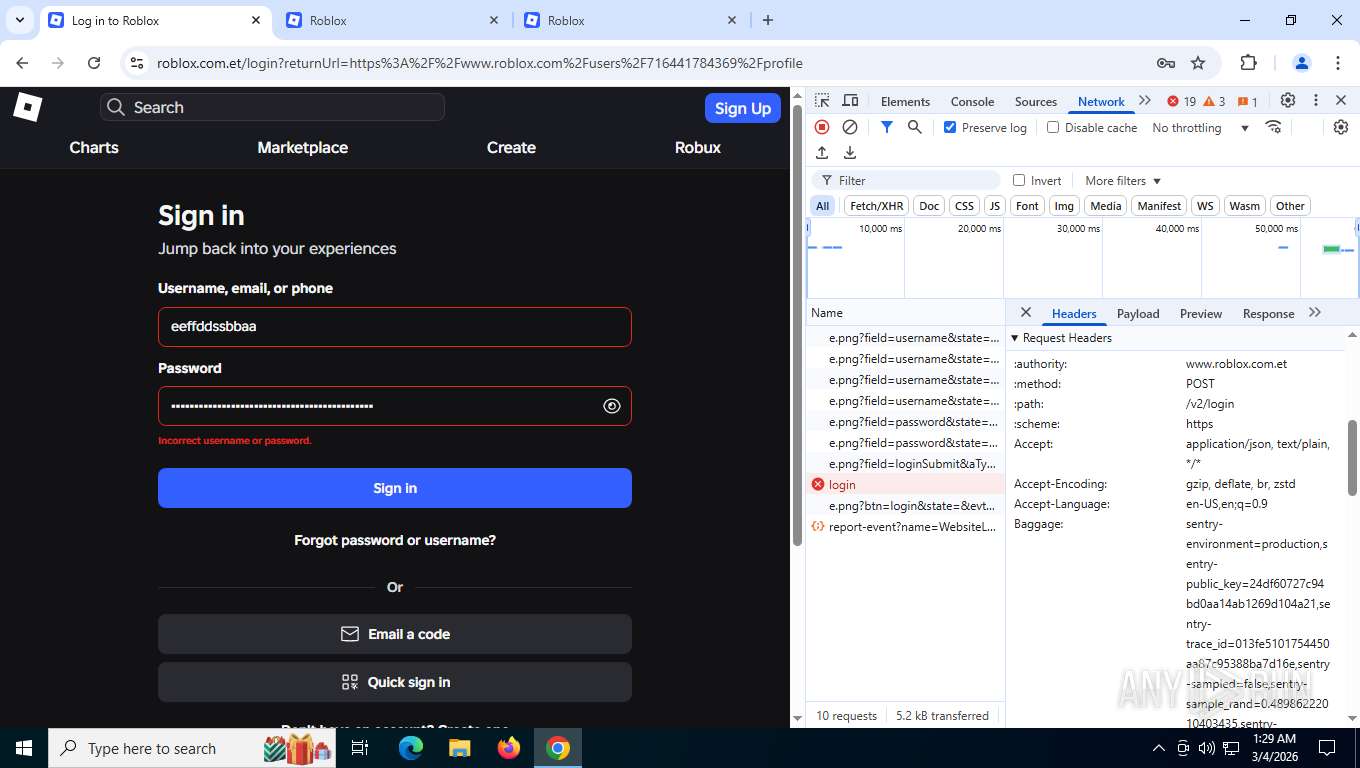This screenshot has width=1360, height=768.
Task: Open Chrome extensions puzzle icon
Action: pyautogui.click(x=1248, y=63)
